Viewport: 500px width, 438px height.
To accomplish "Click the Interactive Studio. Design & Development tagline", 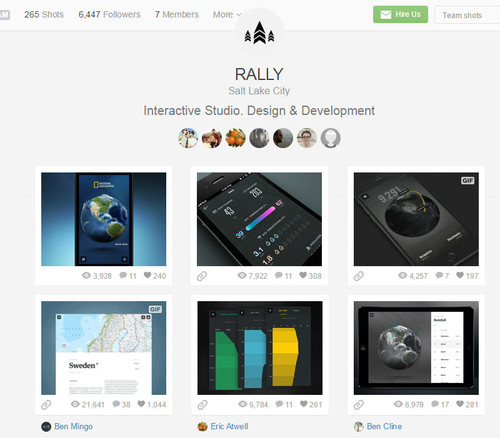I will pyautogui.click(x=259, y=111).
